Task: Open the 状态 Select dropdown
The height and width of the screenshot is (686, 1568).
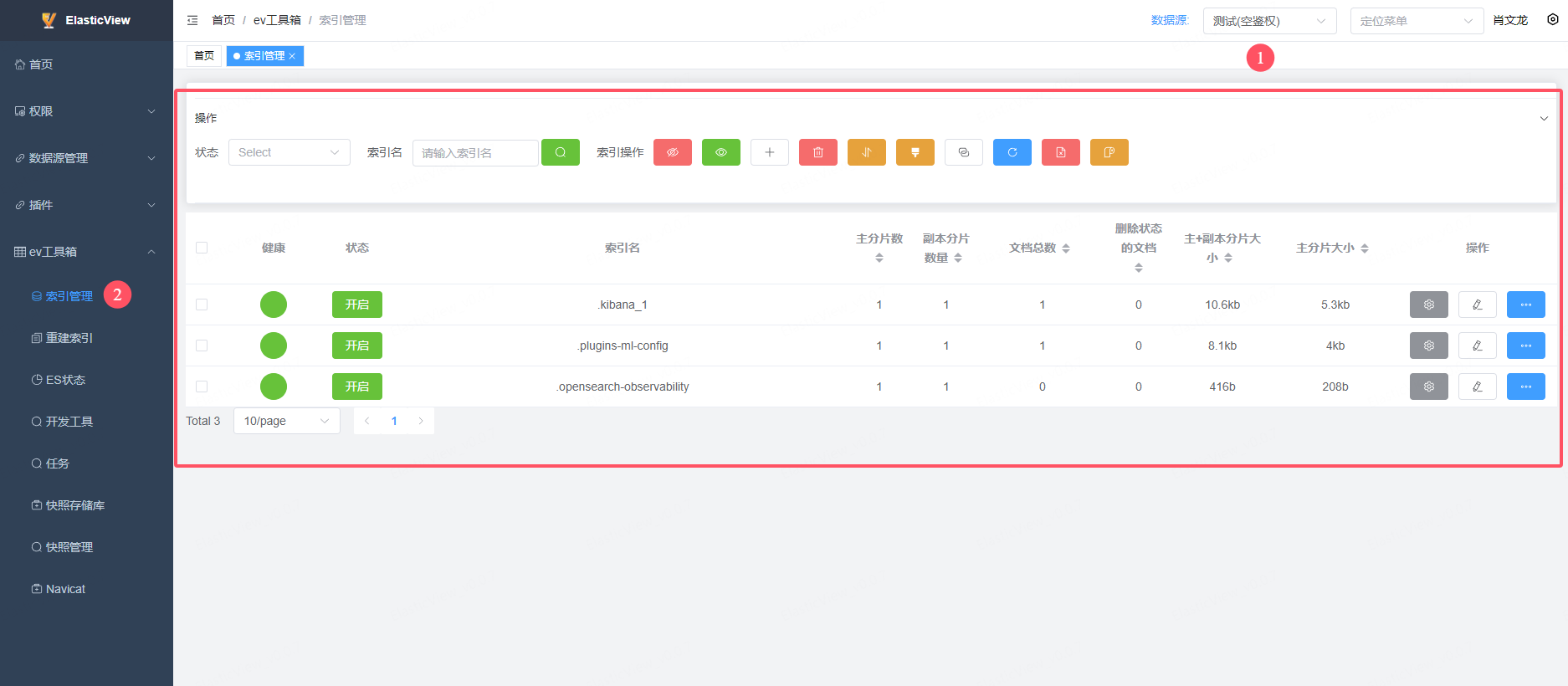Action: (289, 152)
